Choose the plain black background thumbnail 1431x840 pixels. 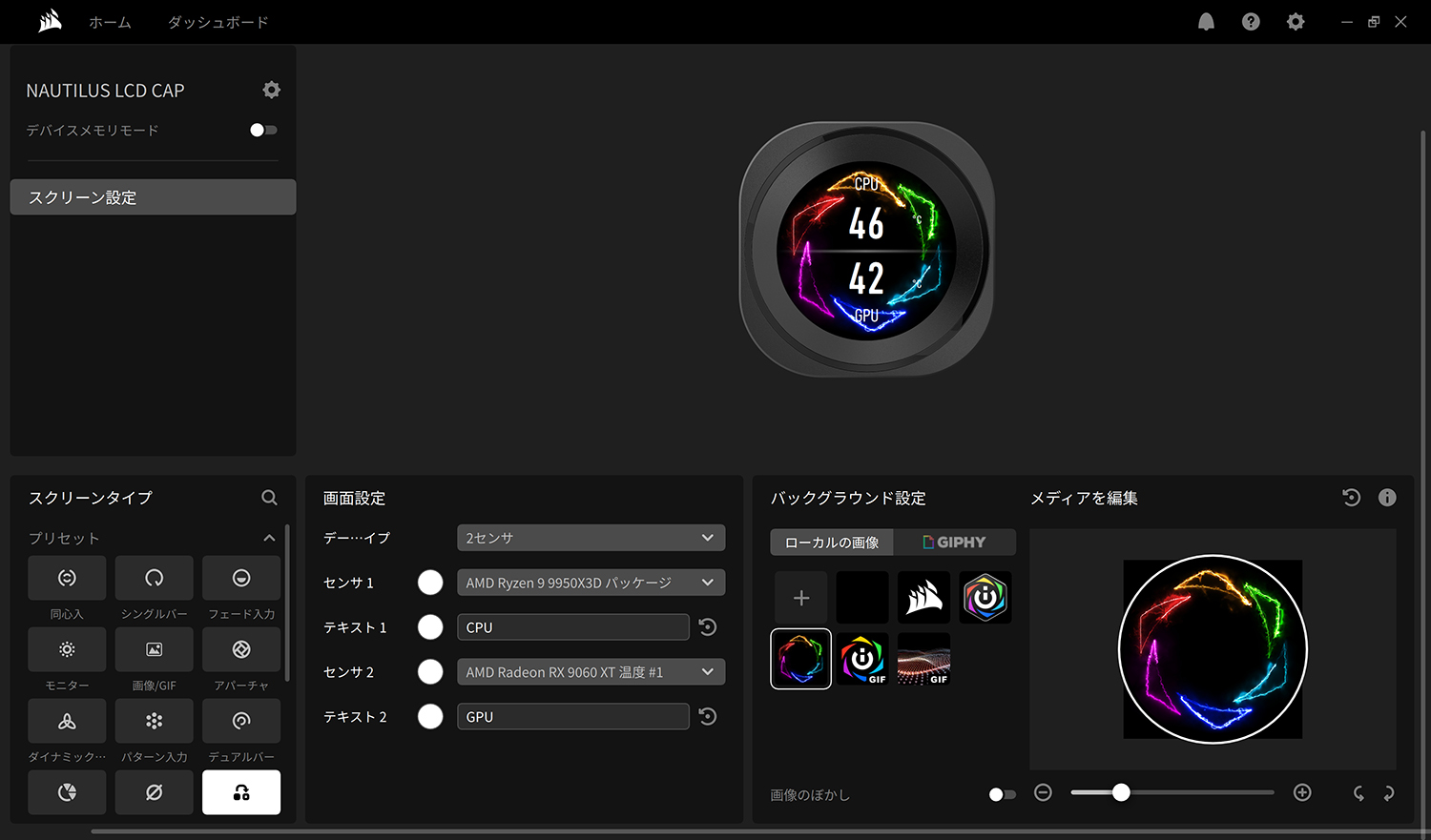(862, 598)
